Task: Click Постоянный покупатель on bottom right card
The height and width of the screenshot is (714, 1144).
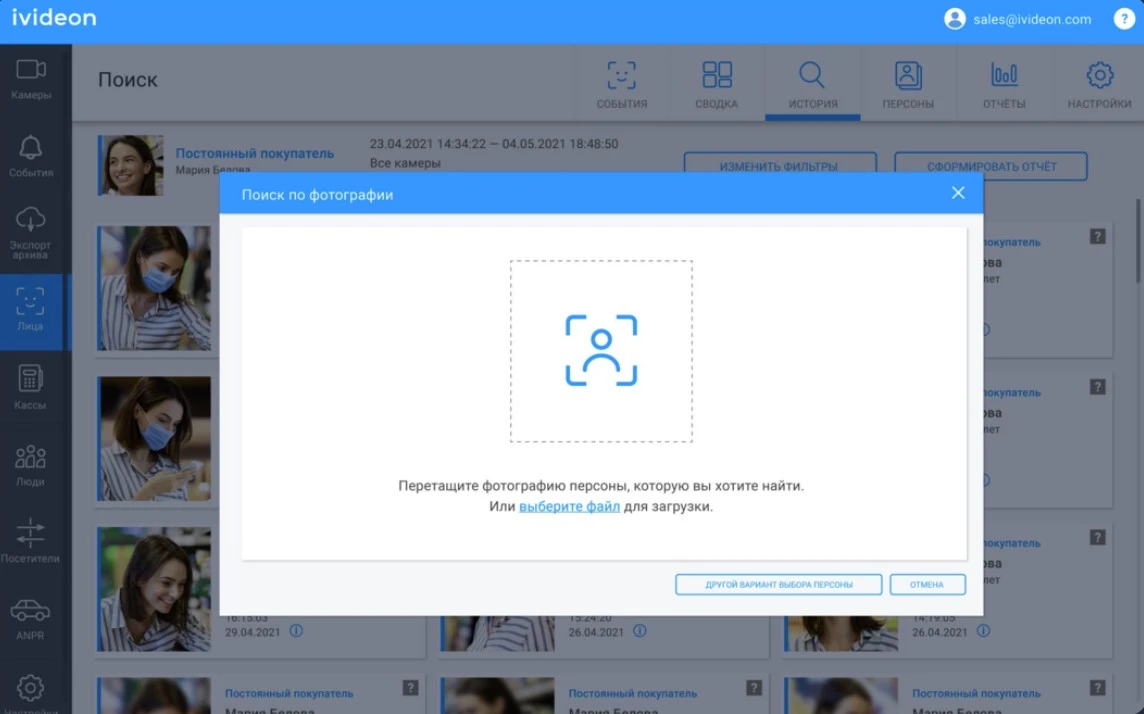Action: pyautogui.click(x=976, y=694)
